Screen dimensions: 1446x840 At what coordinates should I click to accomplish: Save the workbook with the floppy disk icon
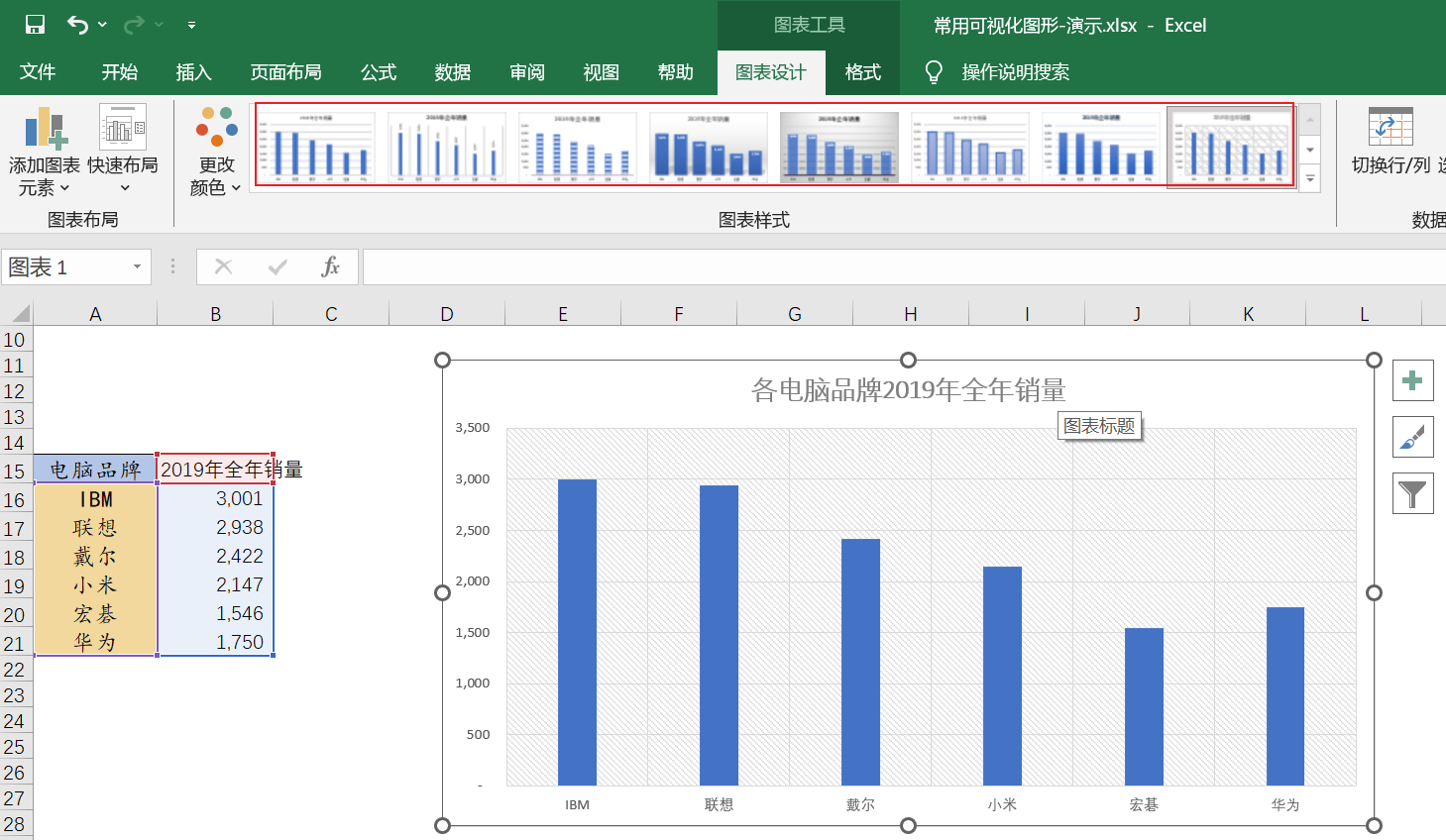pyautogui.click(x=35, y=25)
